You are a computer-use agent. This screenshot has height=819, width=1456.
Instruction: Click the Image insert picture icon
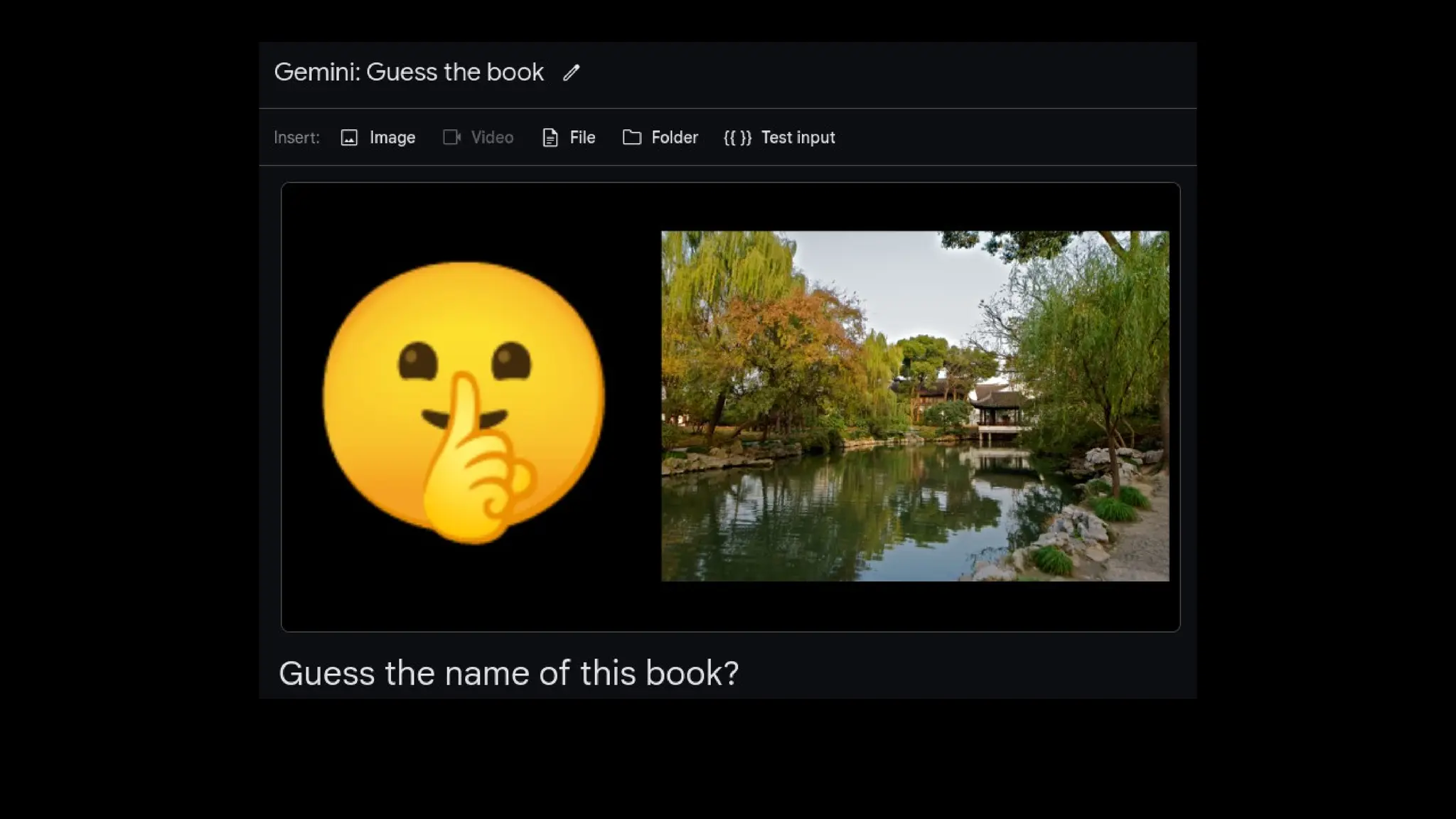tap(349, 137)
